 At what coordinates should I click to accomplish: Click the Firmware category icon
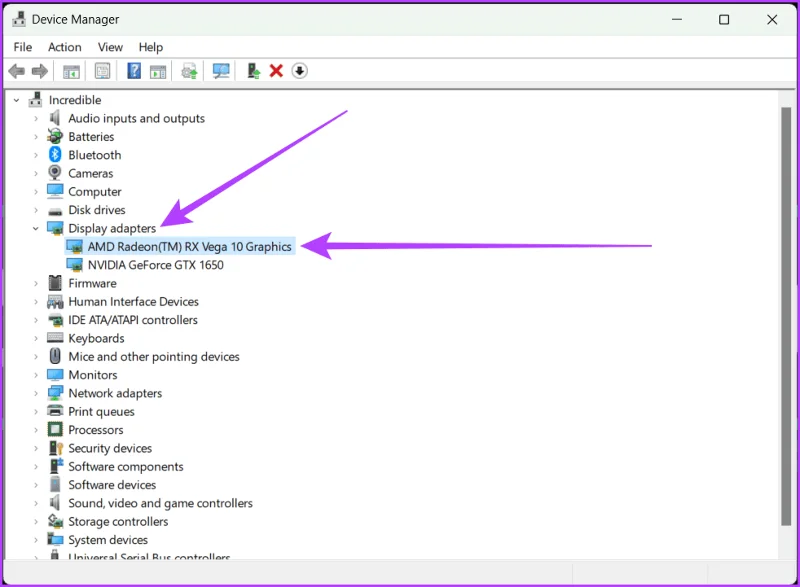[55, 283]
